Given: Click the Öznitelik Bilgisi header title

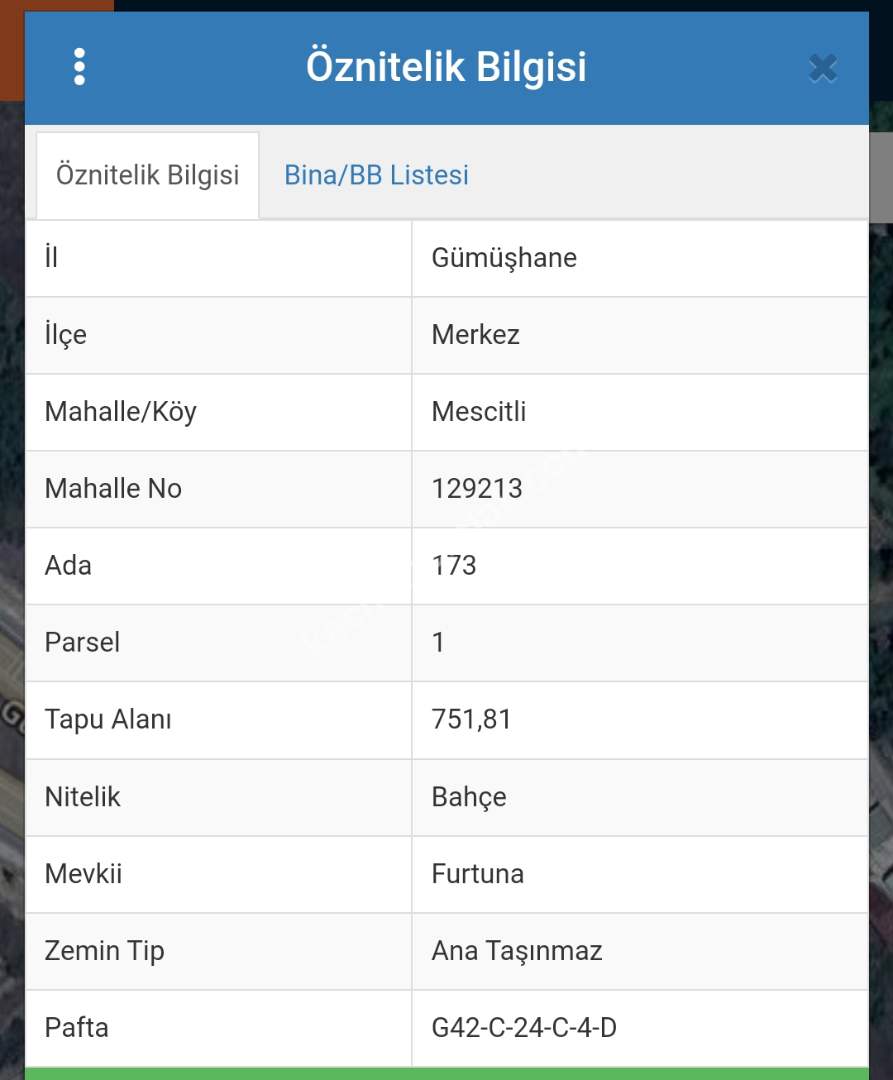Looking at the screenshot, I should (x=446, y=67).
